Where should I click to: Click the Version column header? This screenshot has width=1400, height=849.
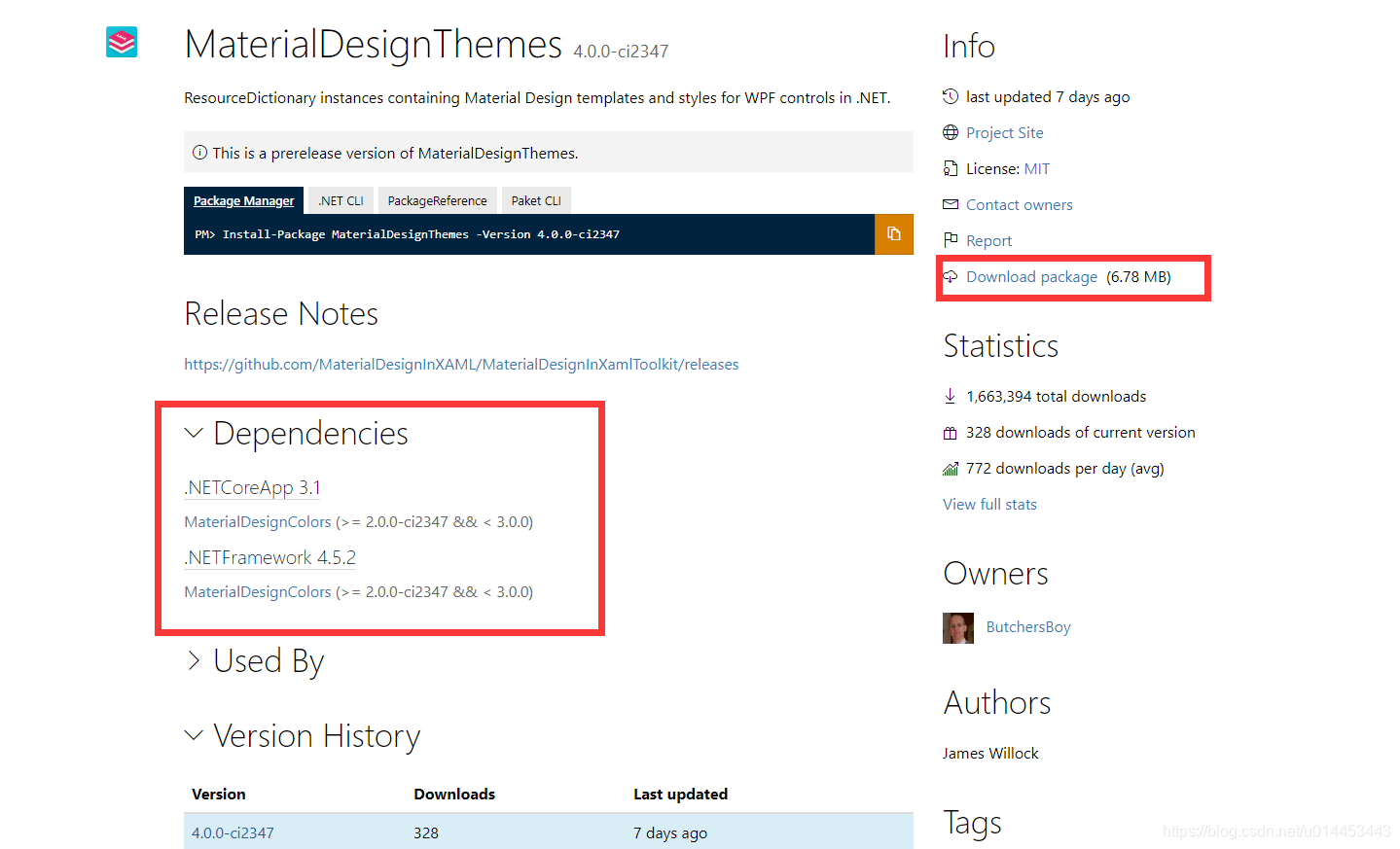click(219, 794)
